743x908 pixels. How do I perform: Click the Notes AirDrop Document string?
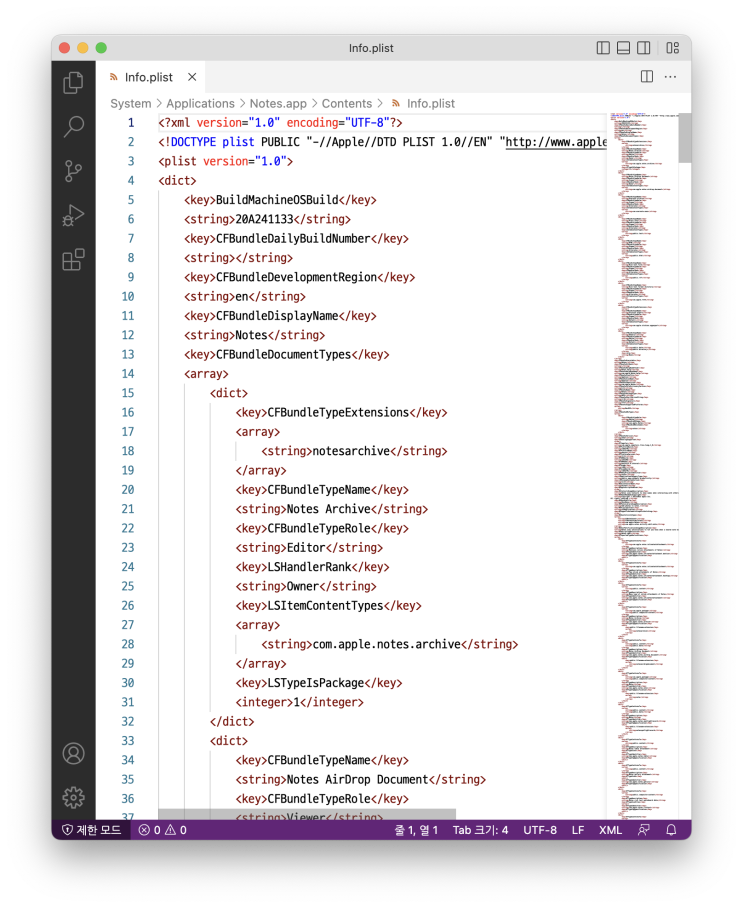point(357,779)
